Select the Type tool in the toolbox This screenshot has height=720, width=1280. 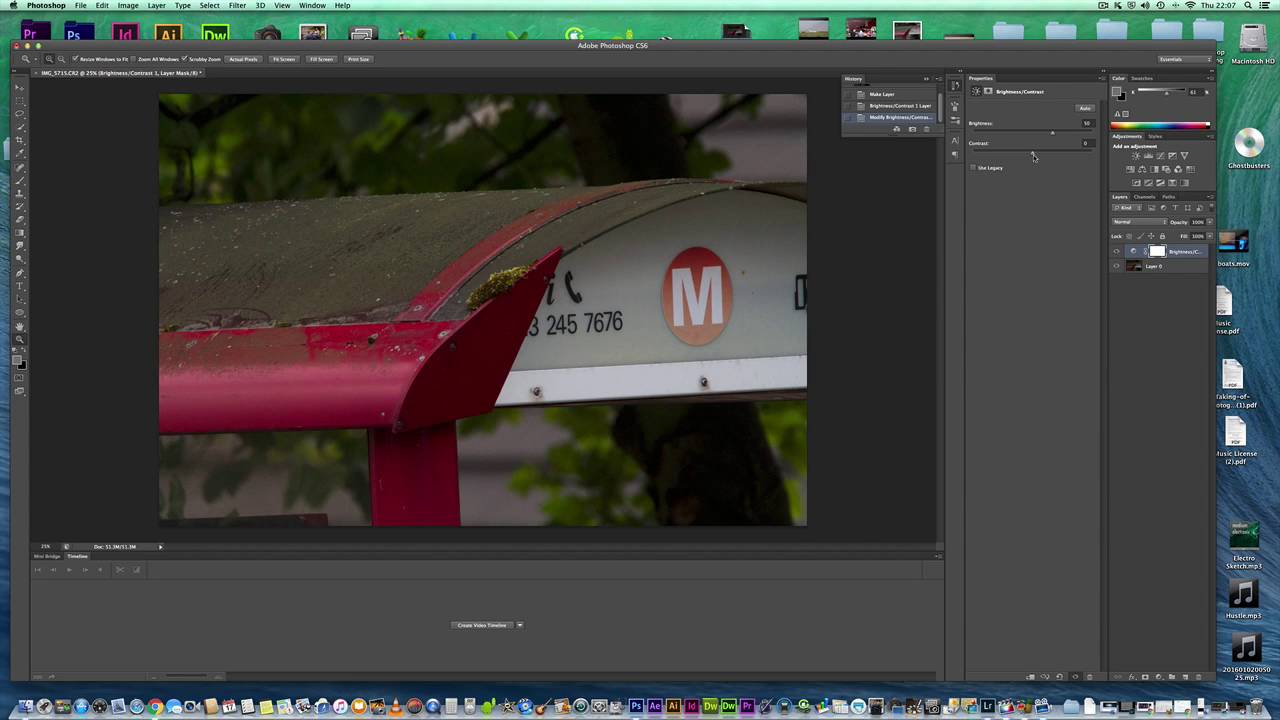click(19, 286)
